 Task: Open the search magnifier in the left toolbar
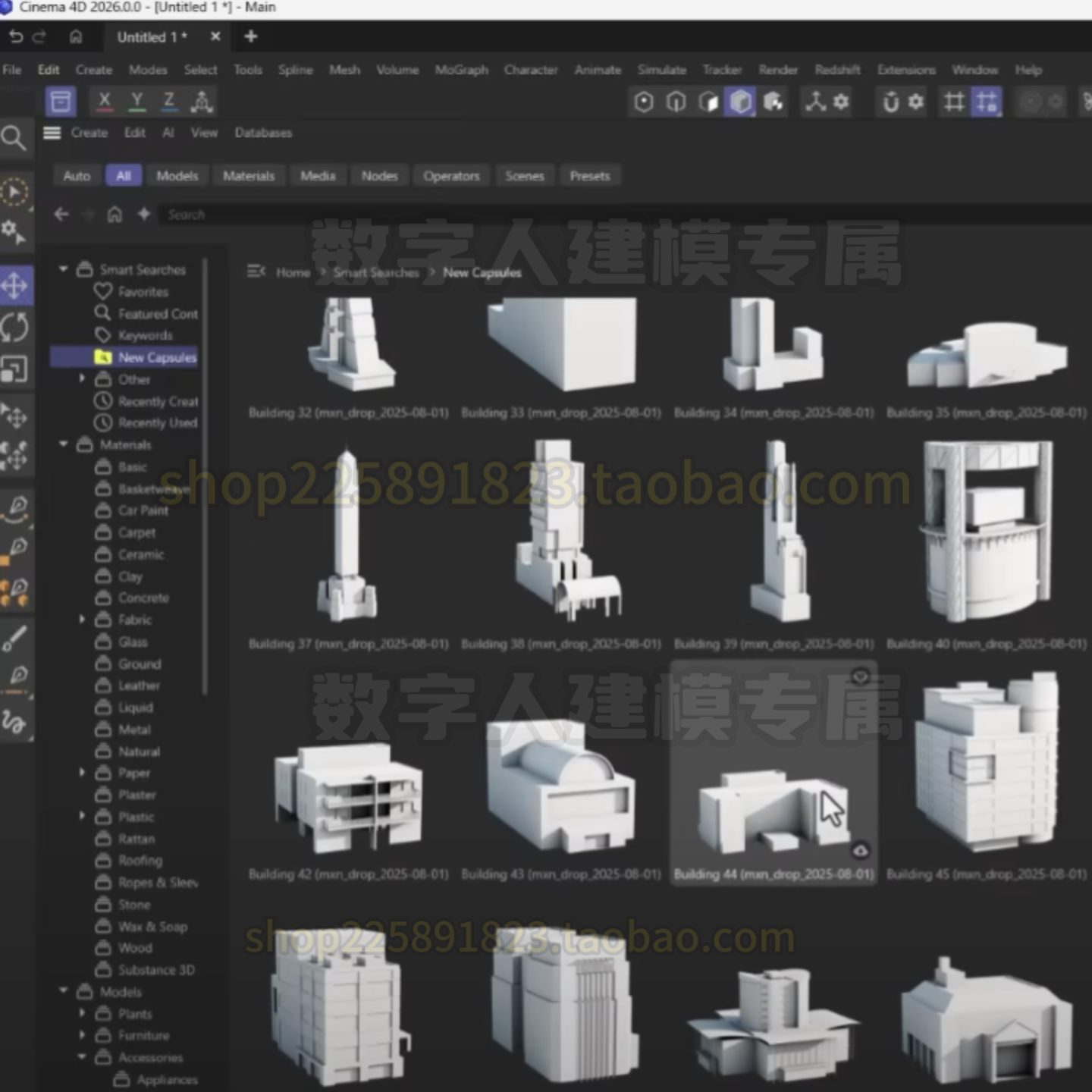click(x=14, y=138)
